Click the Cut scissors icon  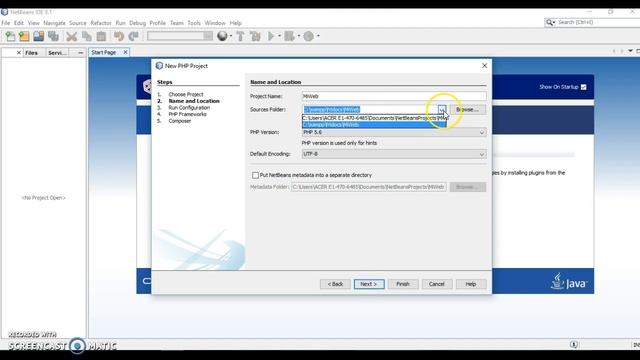pyautogui.click(x=71, y=36)
